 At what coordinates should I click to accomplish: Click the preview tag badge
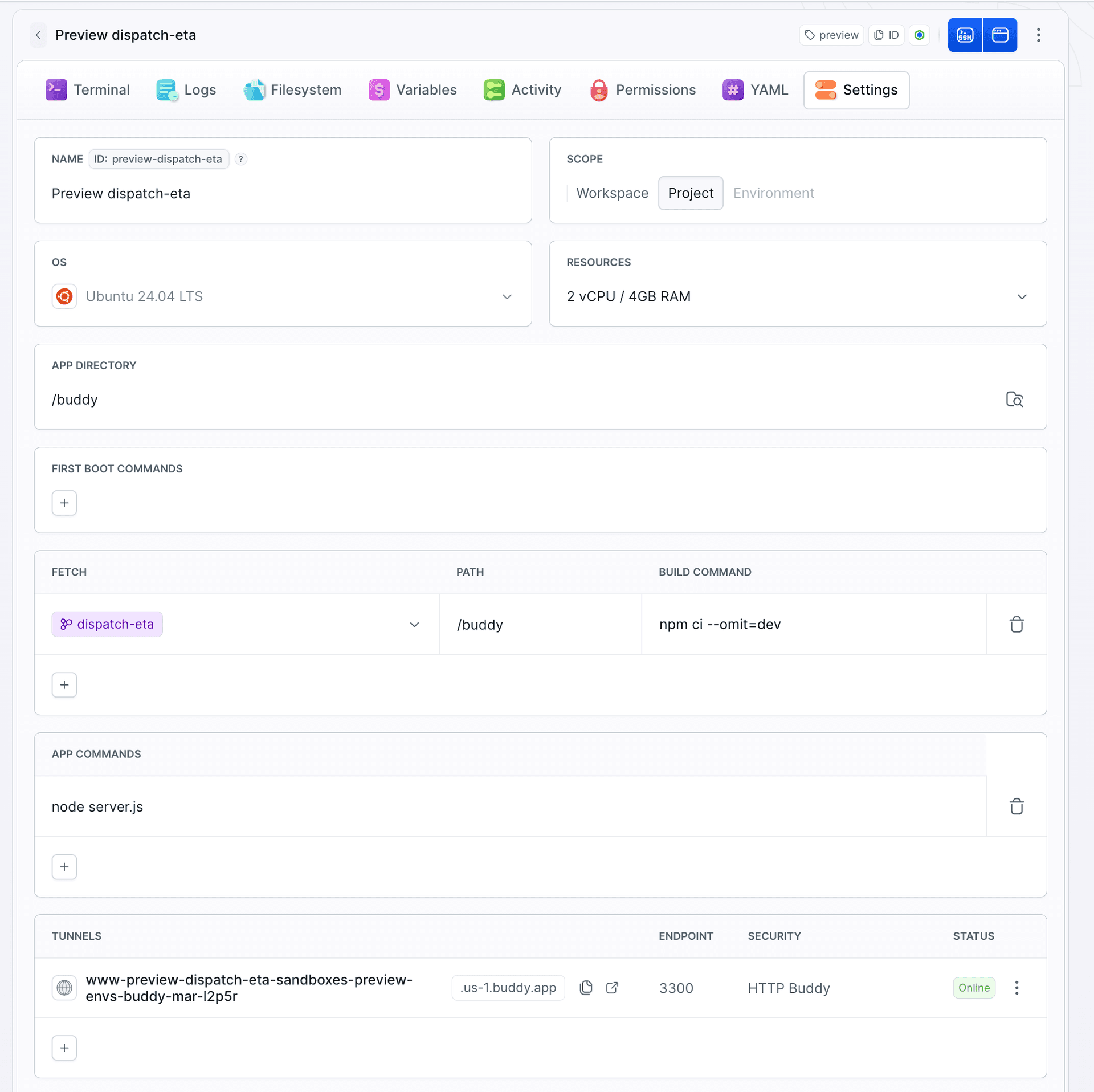[831, 35]
